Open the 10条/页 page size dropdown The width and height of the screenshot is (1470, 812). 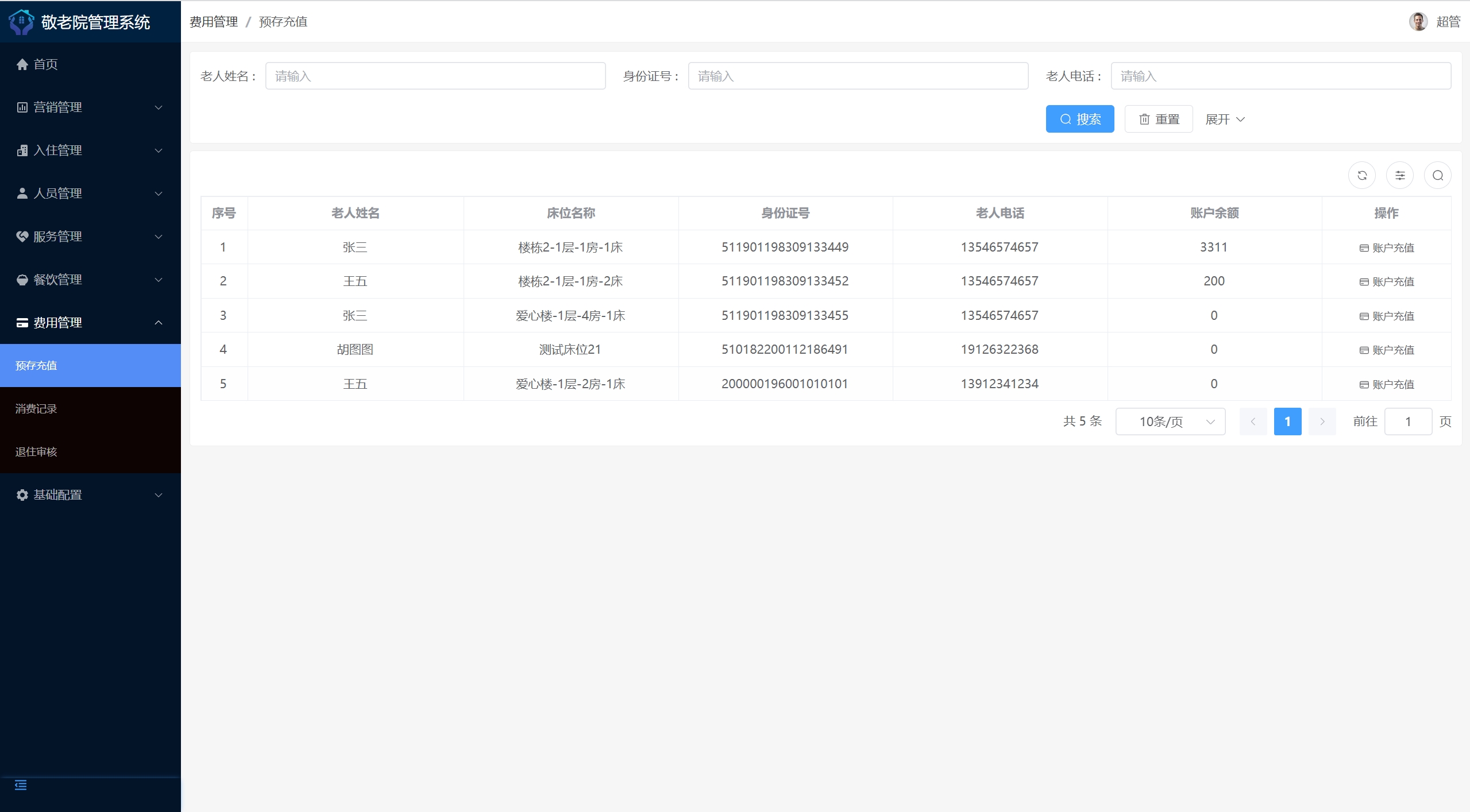[x=1170, y=422]
